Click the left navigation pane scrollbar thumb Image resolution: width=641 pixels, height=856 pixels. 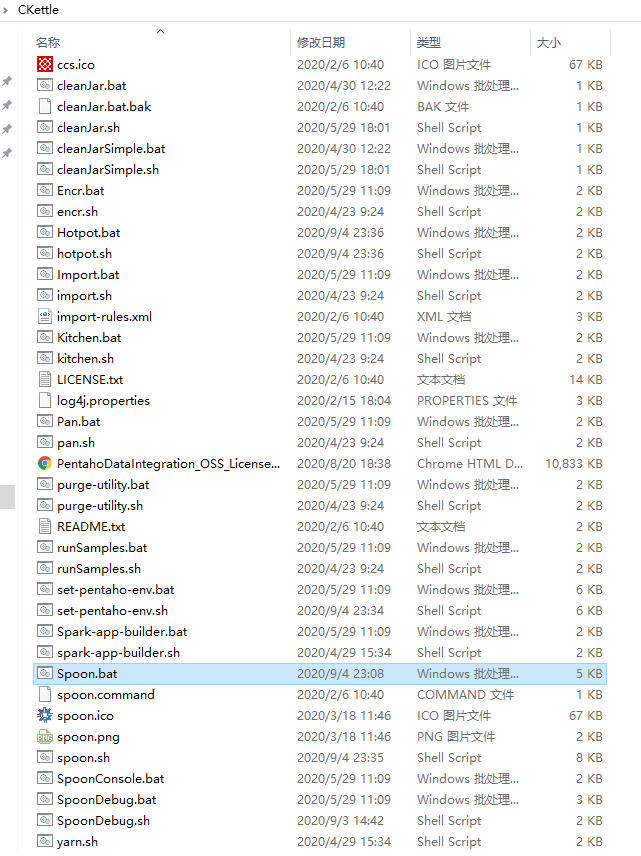7,496
